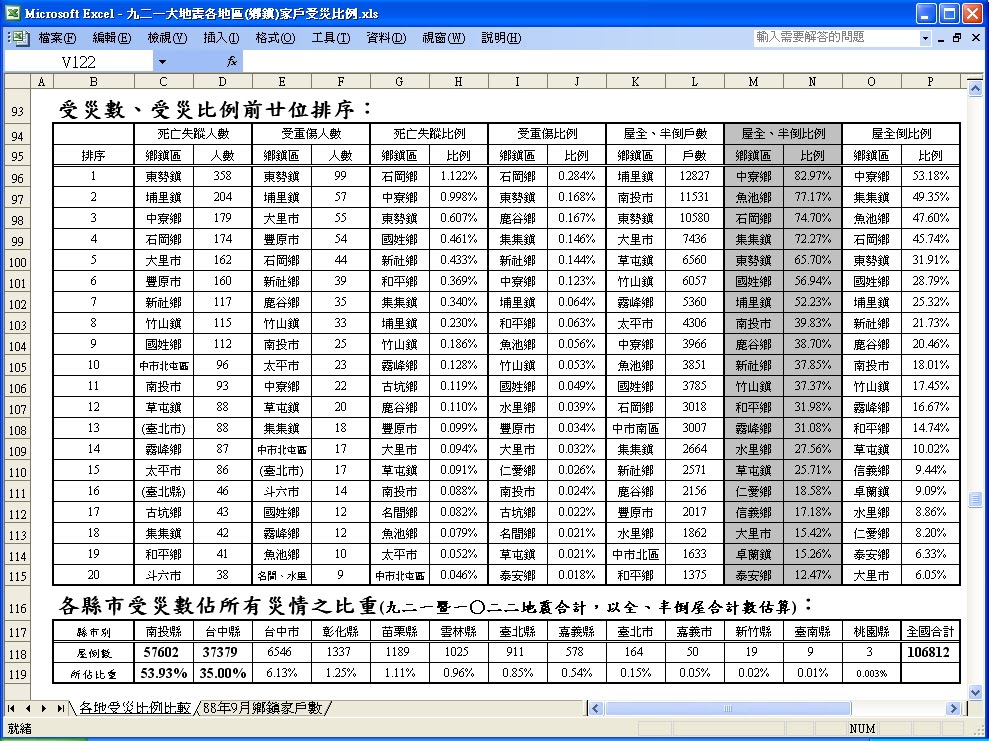
Task: Open the help question box dropdown arrow
Action: click(925, 37)
